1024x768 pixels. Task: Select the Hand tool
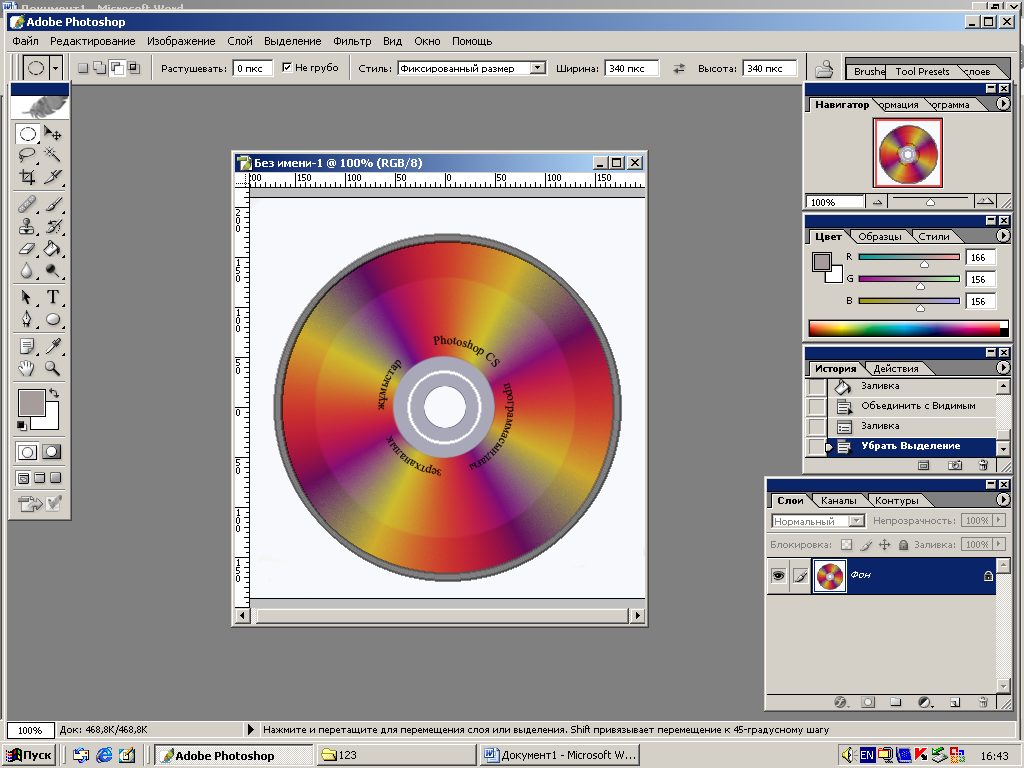click(27, 368)
